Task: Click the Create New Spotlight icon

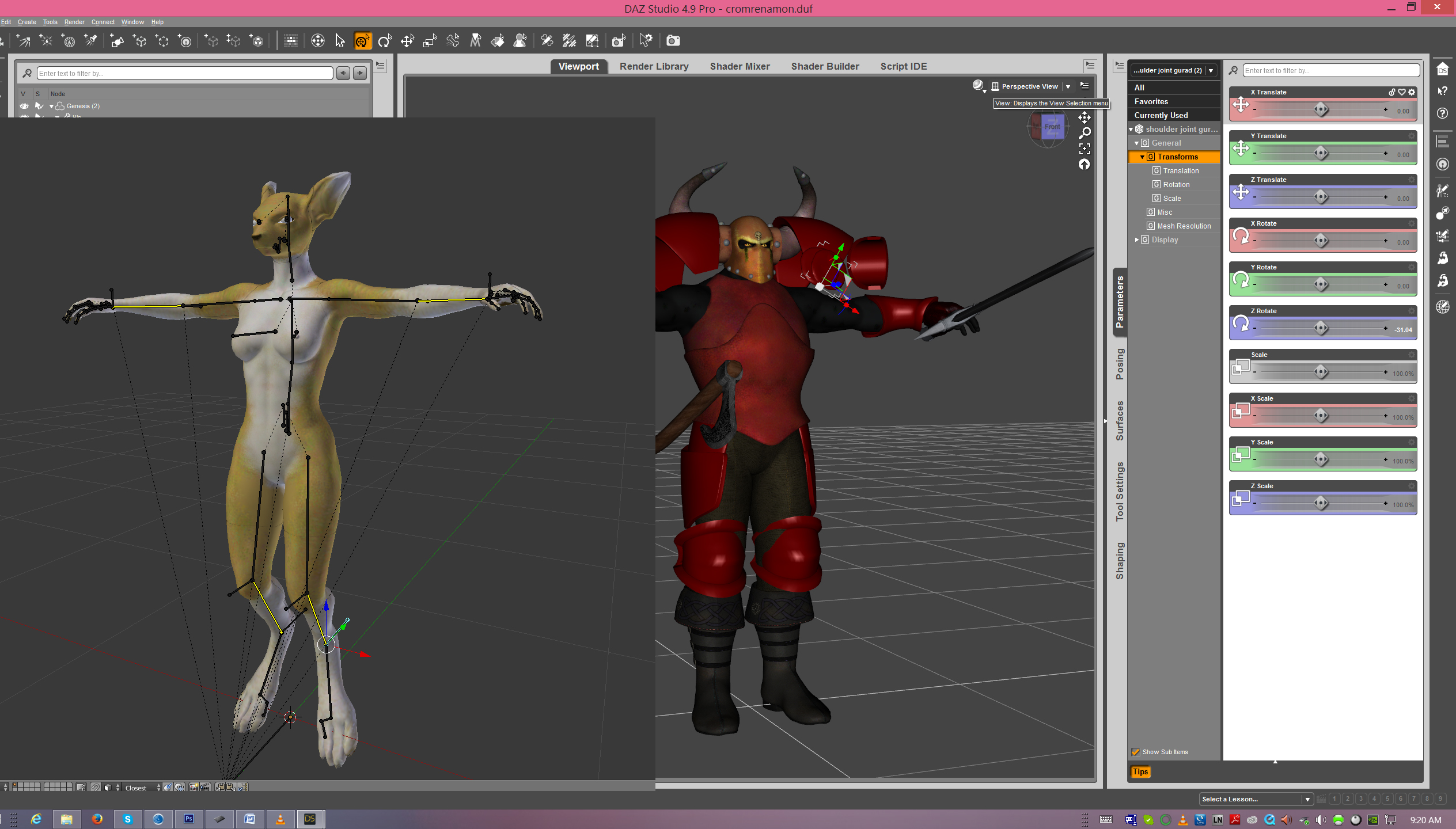Action: click(x=90, y=41)
